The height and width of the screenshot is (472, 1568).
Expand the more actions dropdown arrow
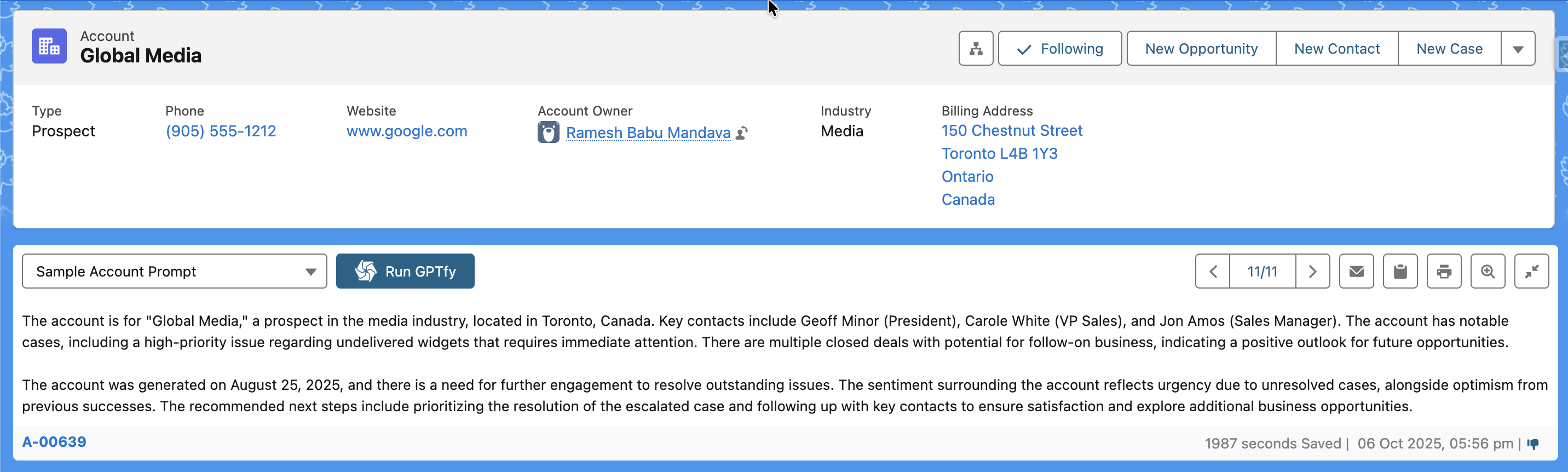(1518, 49)
